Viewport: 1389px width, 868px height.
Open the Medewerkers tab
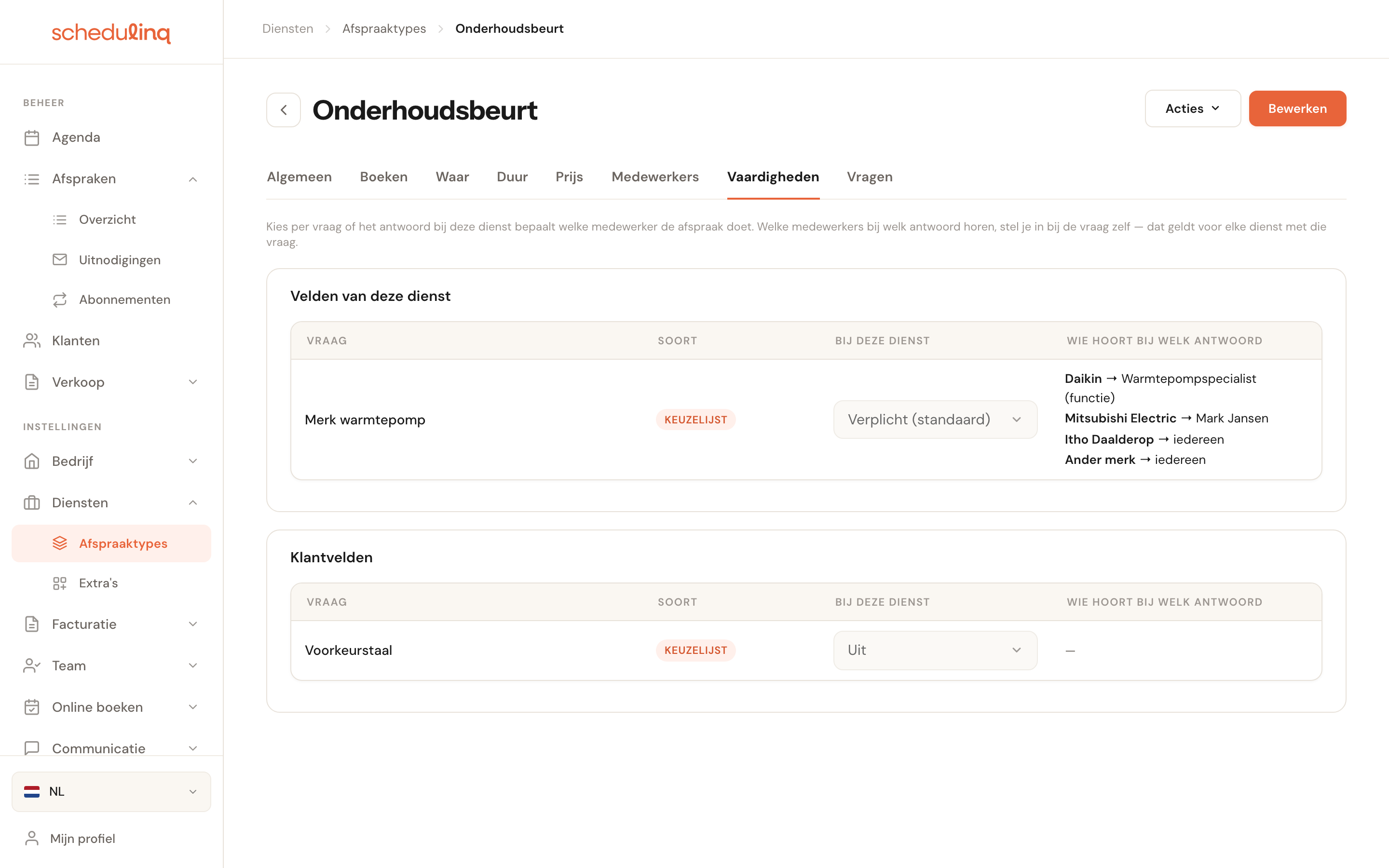(655, 177)
